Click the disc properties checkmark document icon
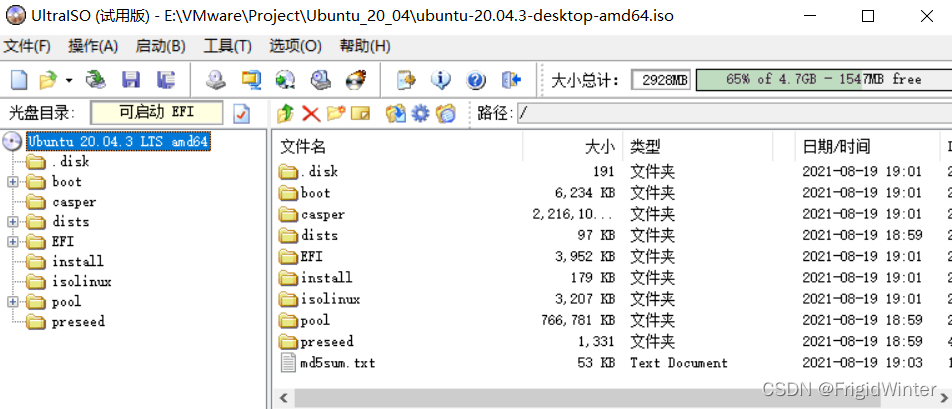Image resolution: width=952 pixels, height=409 pixels. point(242,113)
